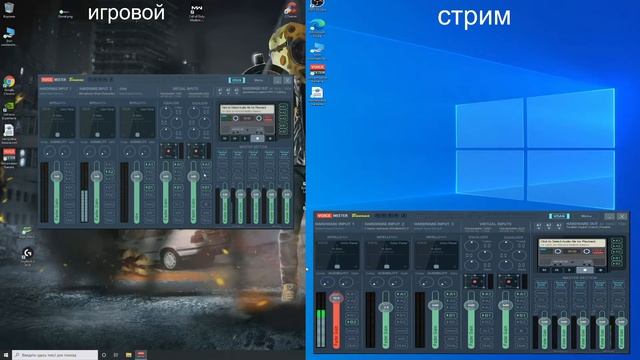The image size is (640, 360).
Task: Open the Voicemeeter shortcut on left desktop
Action: click(9, 158)
